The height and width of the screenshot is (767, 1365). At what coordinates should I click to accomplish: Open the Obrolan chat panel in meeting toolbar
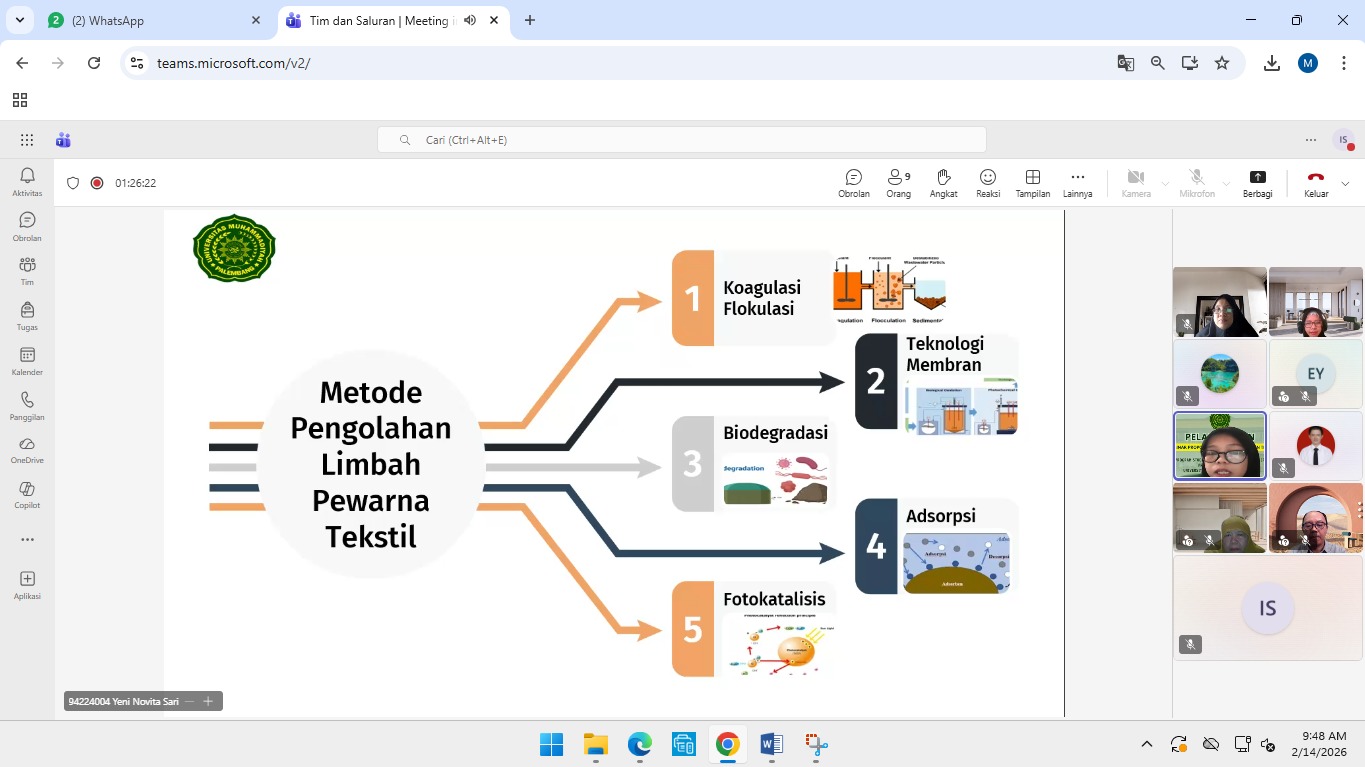point(853,182)
